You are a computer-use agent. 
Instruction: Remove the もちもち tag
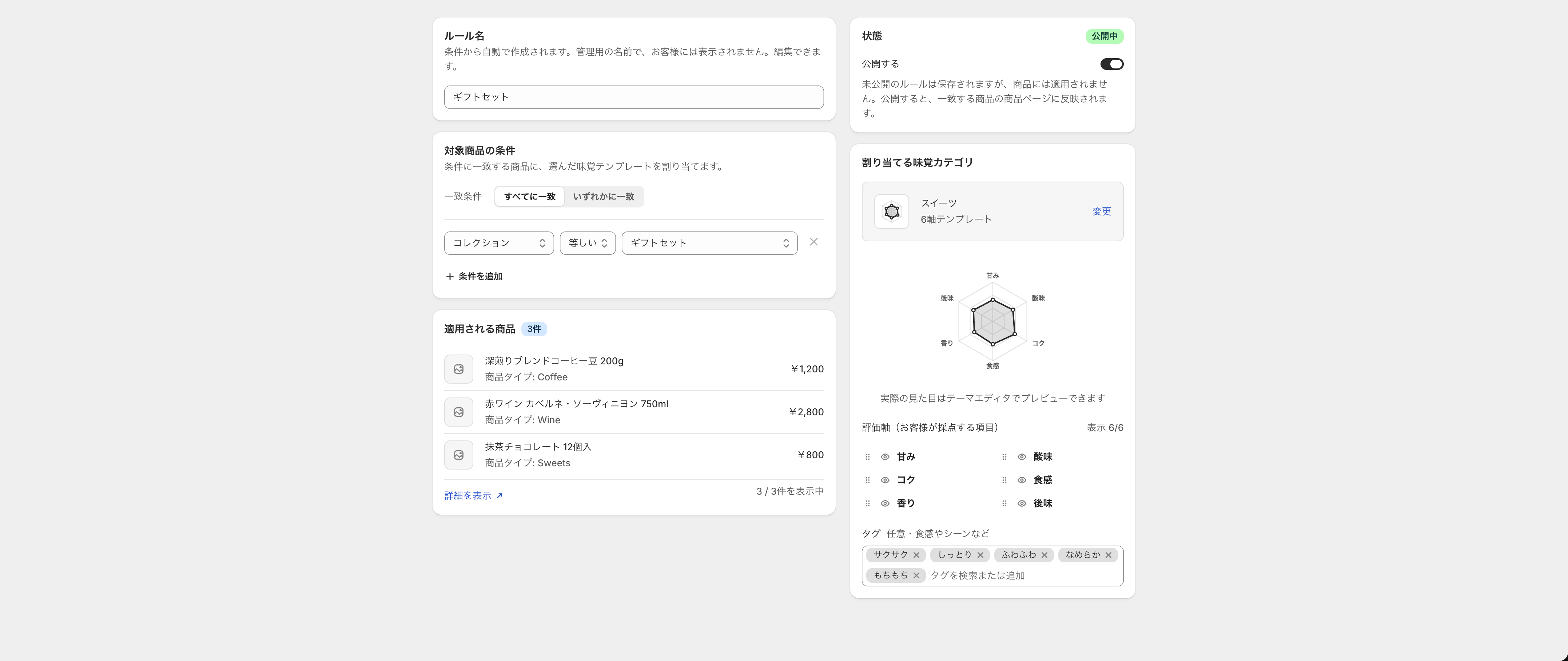pyautogui.click(x=916, y=576)
